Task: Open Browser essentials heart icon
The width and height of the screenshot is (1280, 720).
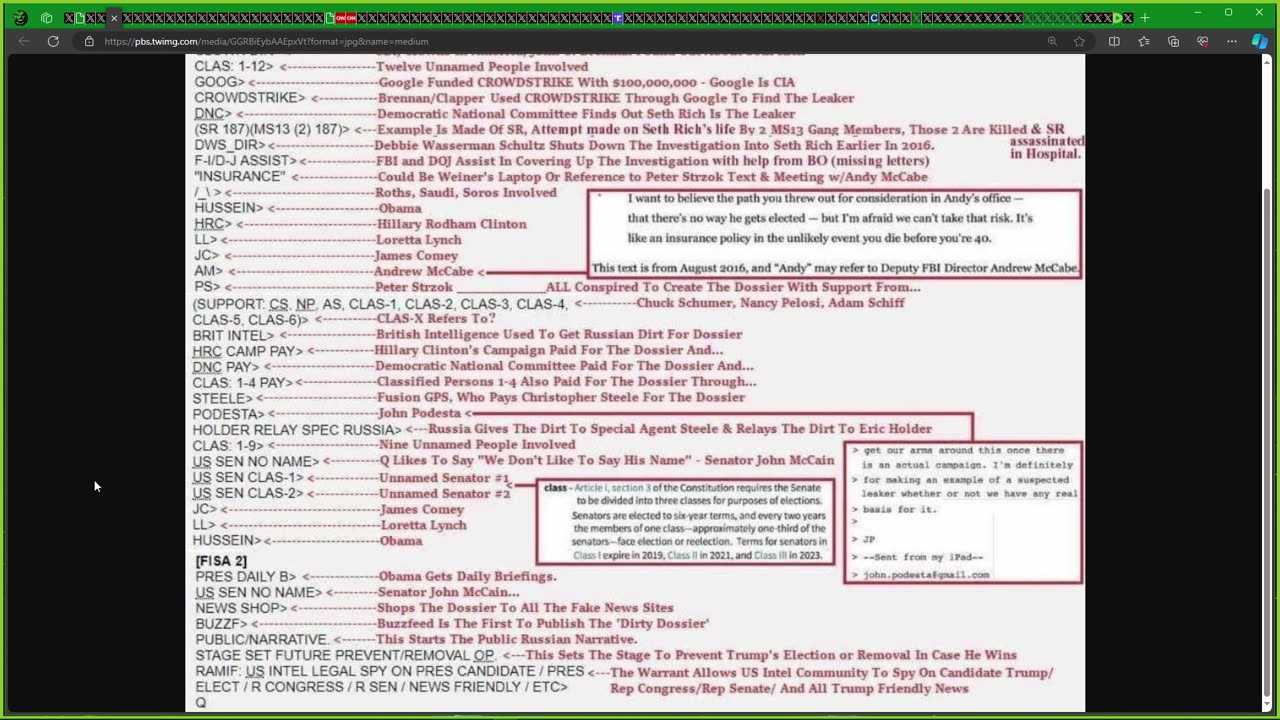Action: coord(1203,41)
